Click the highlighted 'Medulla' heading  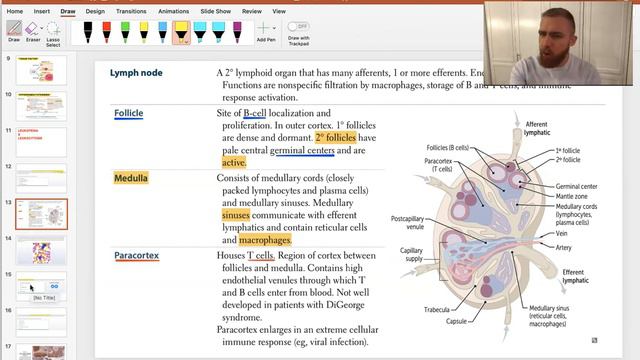131,178
